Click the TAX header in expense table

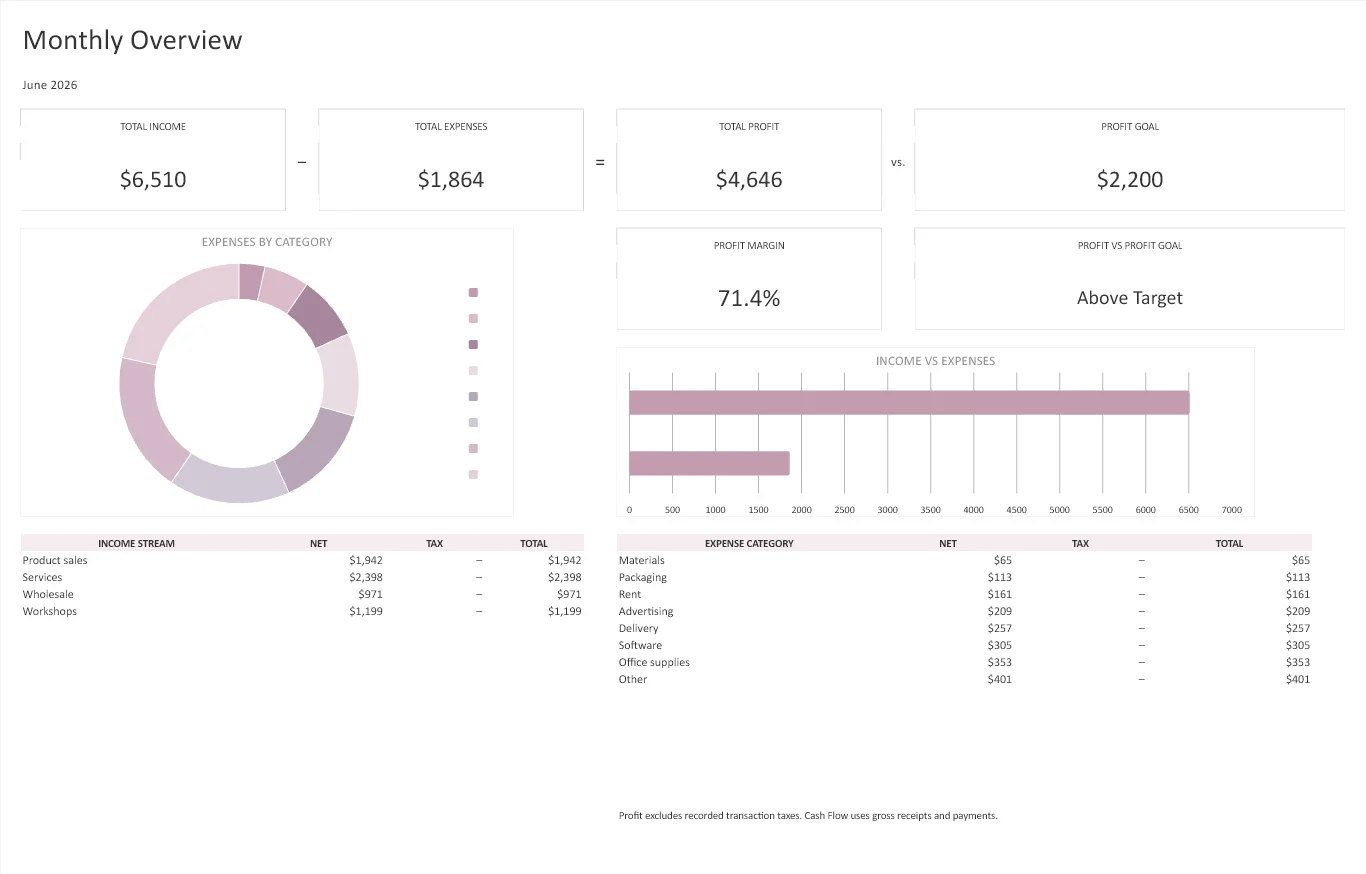pos(1080,544)
